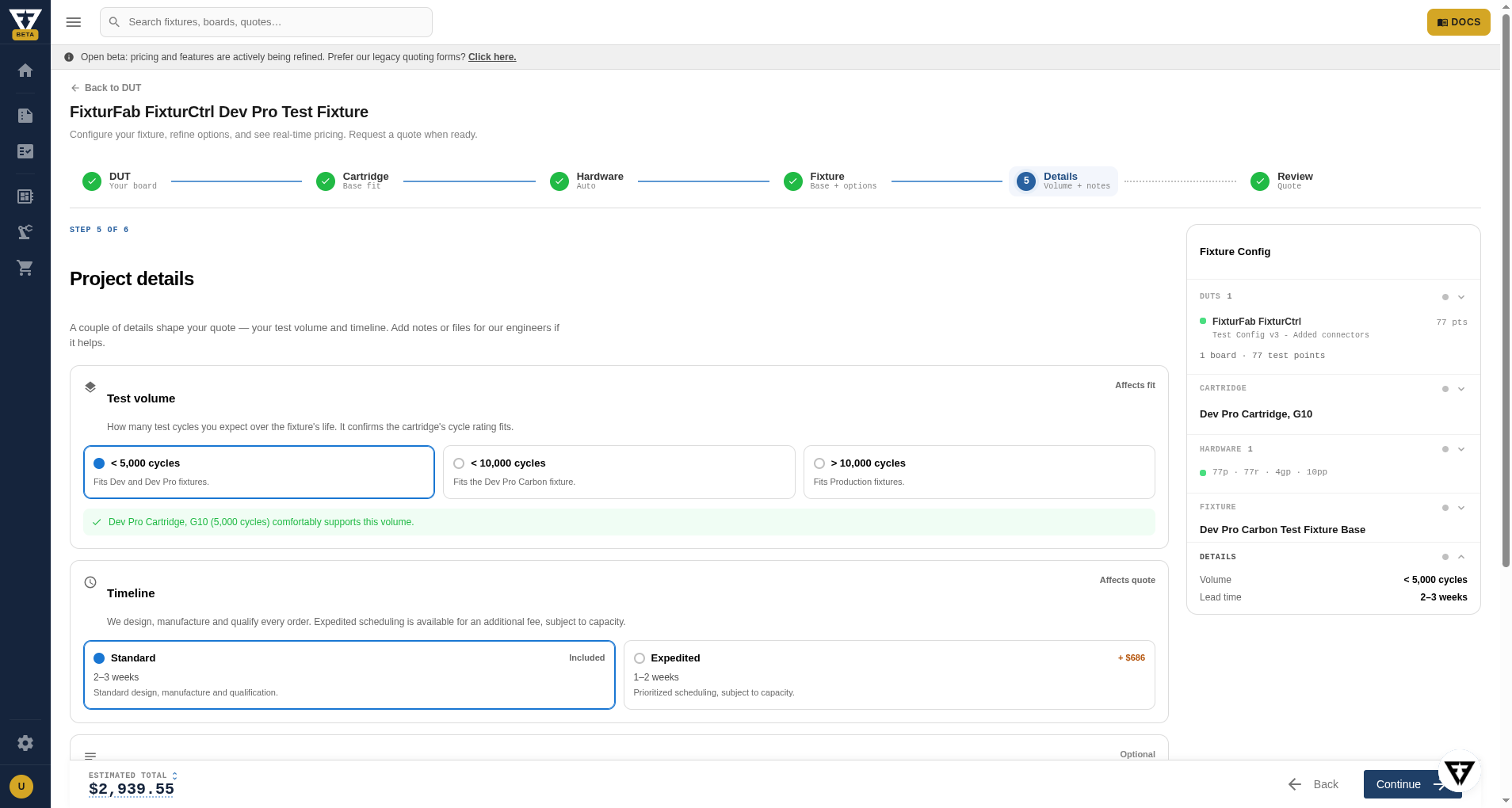
Task: Go to the Details step tab
Action: [1063, 181]
